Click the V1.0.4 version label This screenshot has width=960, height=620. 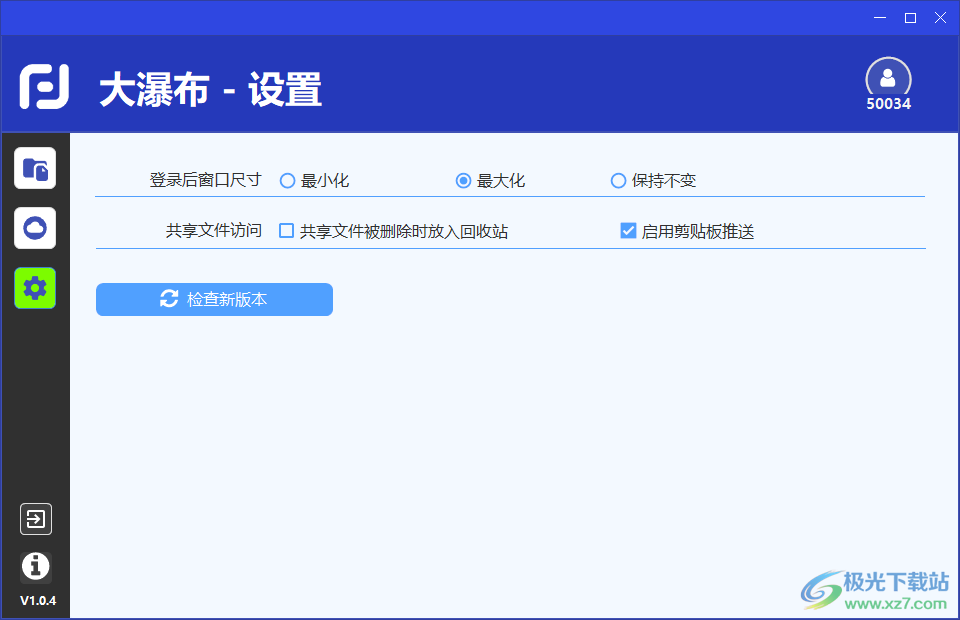click(37, 601)
